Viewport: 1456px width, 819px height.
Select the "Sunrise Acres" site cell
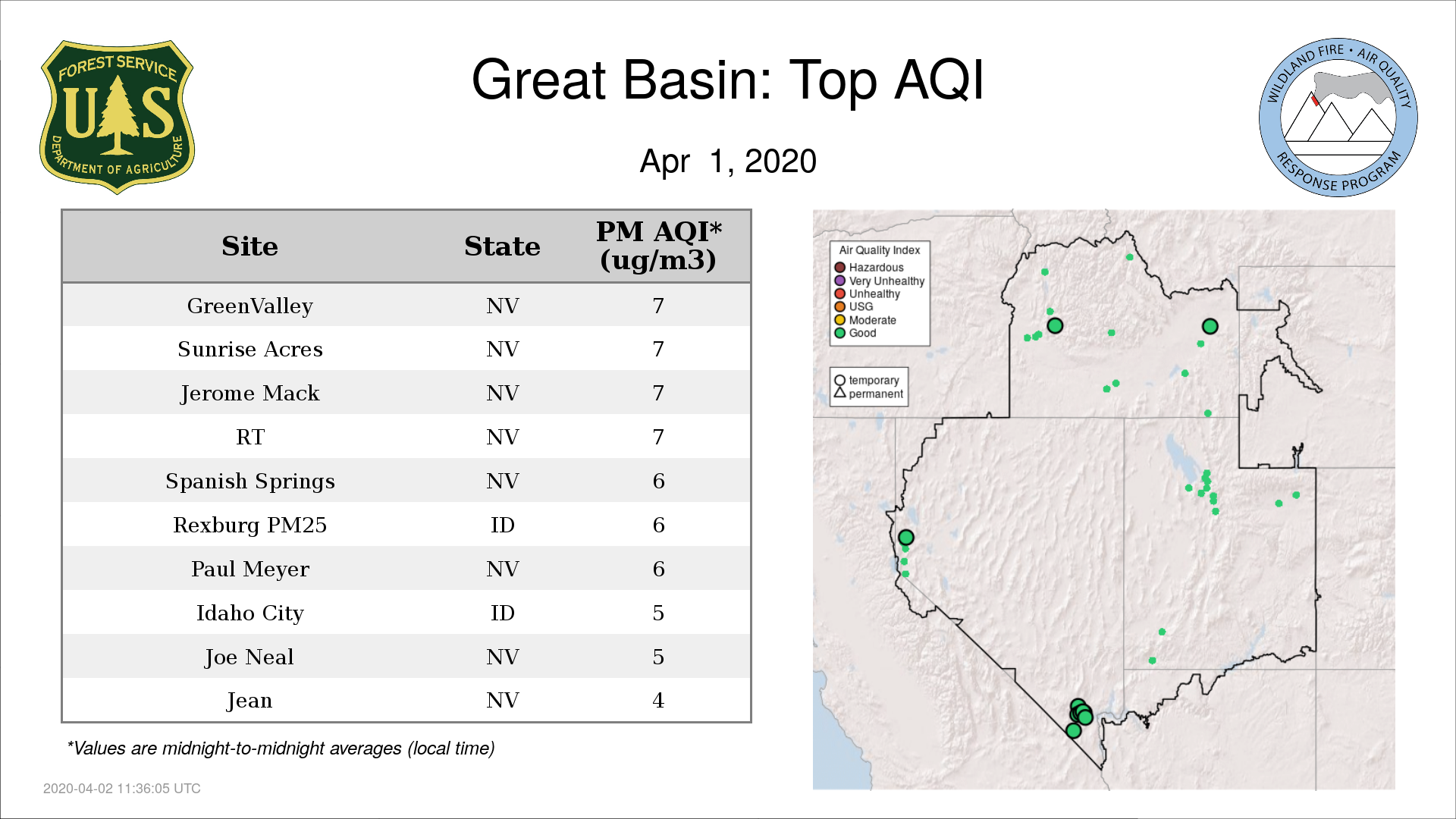pyautogui.click(x=249, y=349)
